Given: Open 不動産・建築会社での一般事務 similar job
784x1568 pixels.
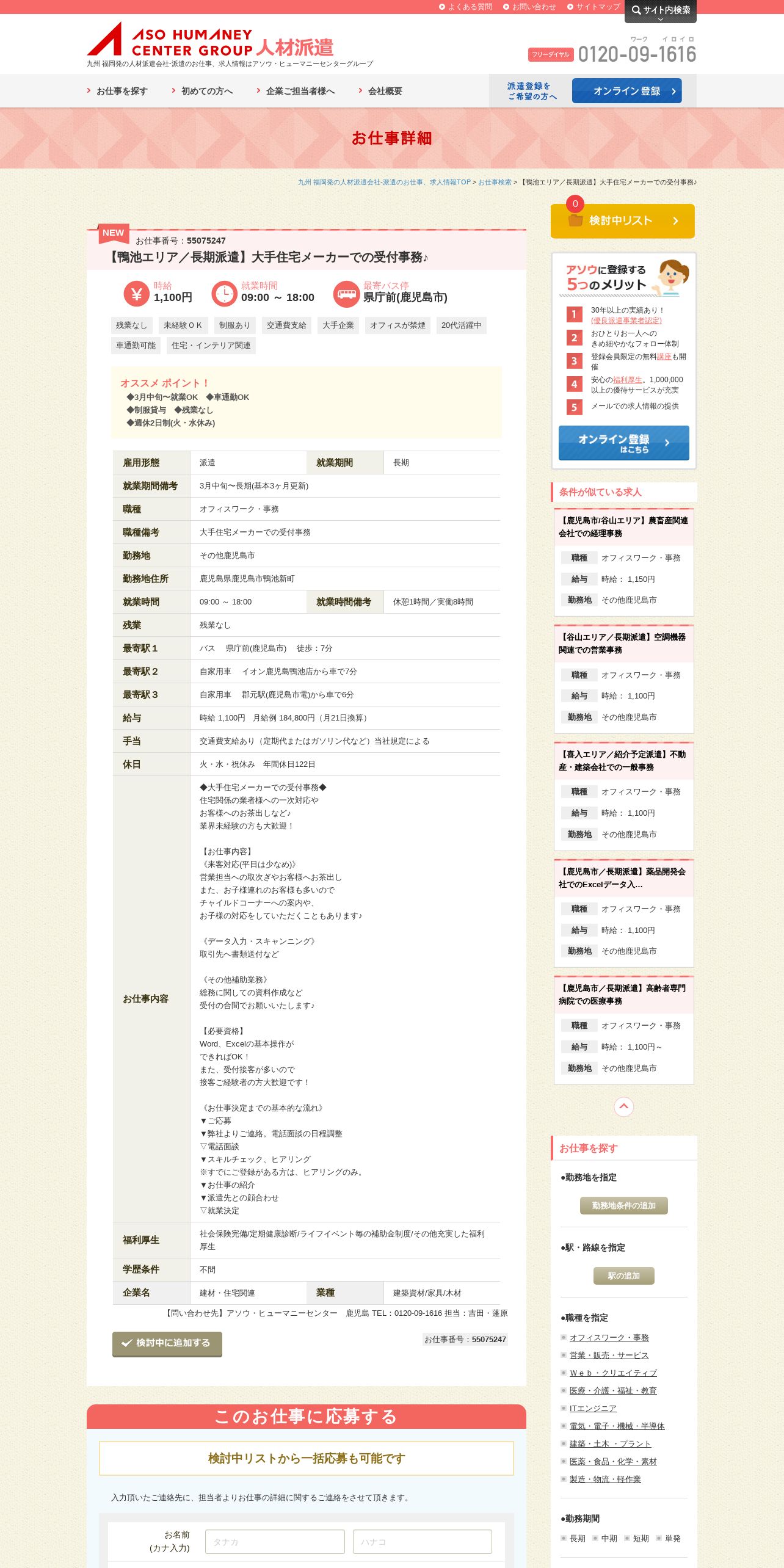Looking at the screenshot, I should pyautogui.click(x=623, y=761).
